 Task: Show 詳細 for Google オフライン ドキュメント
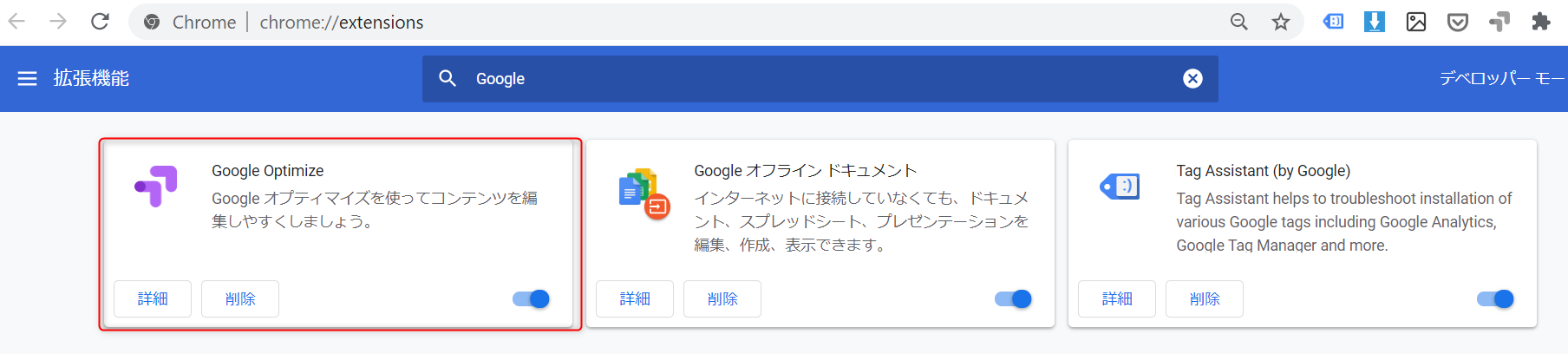tap(635, 299)
